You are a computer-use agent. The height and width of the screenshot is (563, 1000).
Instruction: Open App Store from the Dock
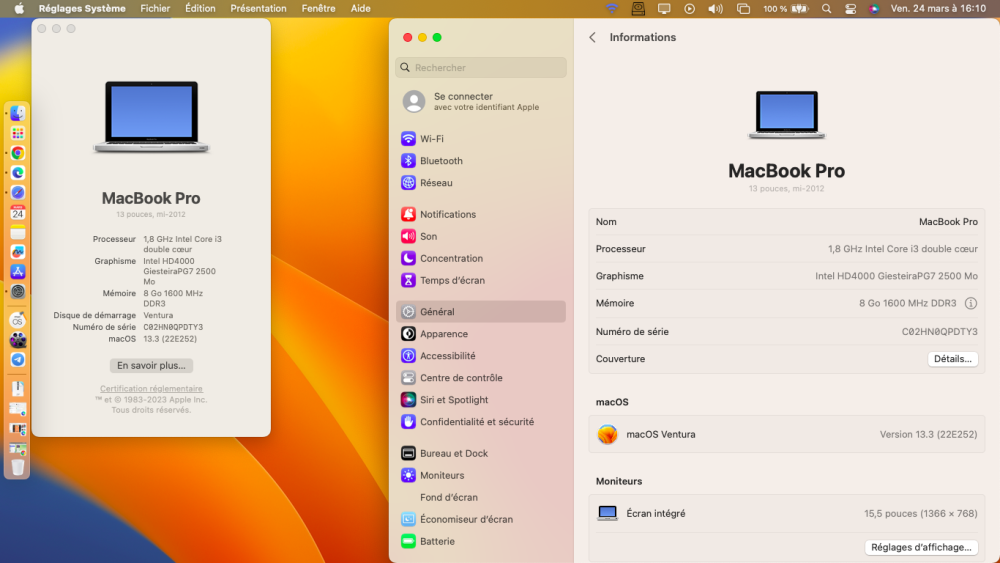pyautogui.click(x=18, y=272)
